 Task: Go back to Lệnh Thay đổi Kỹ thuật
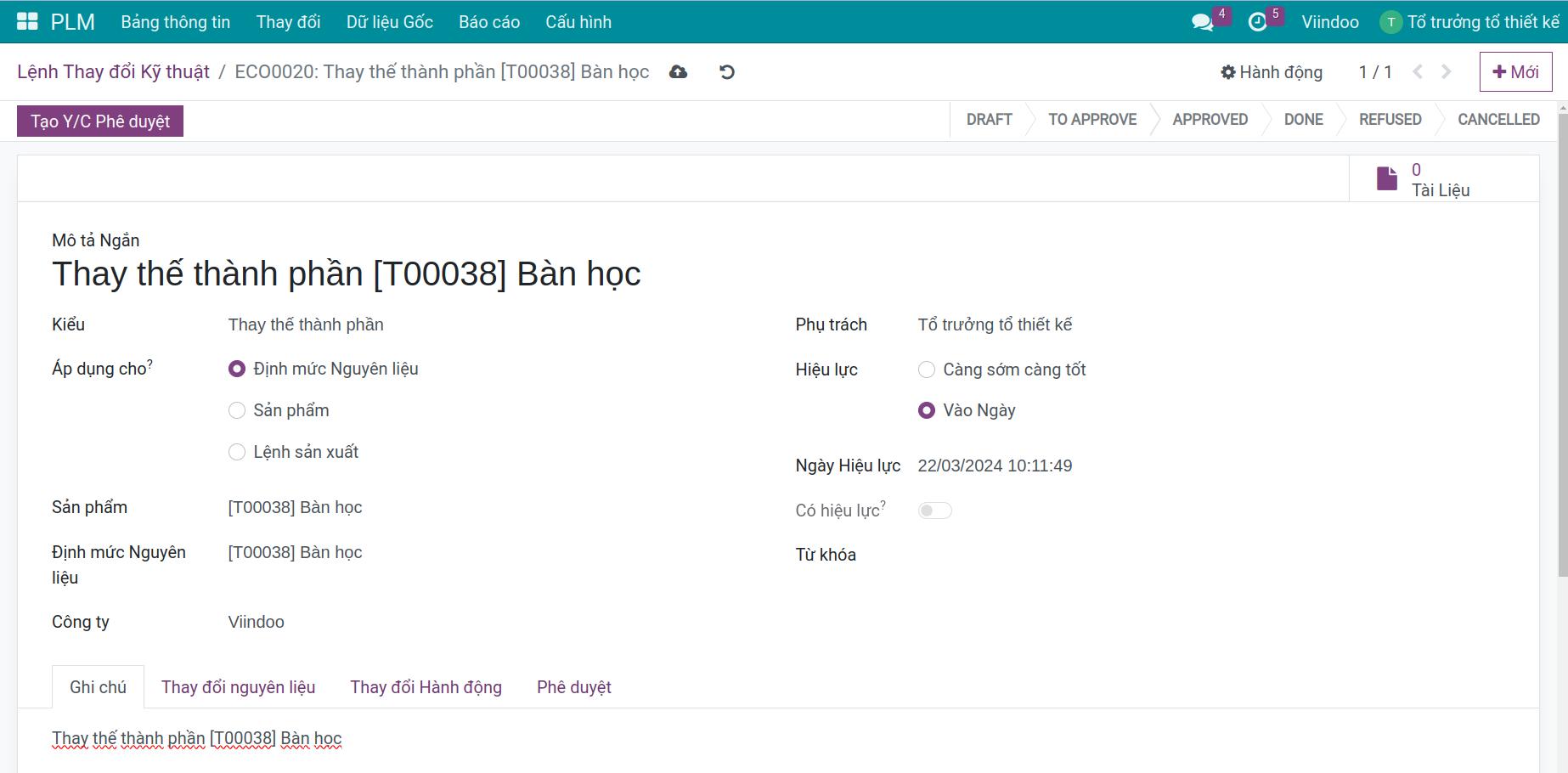[x=113, y=72]
